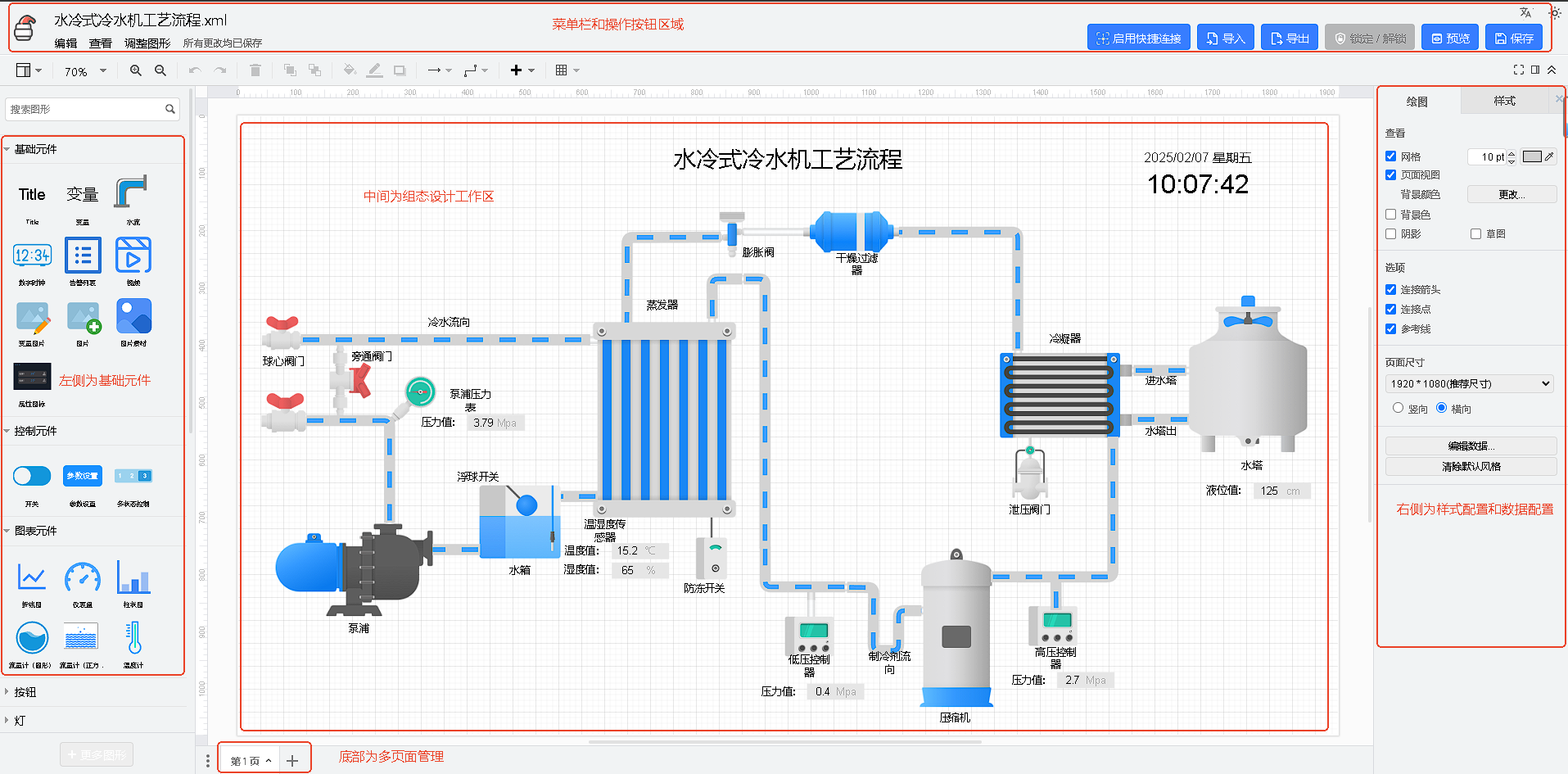Screen dimensions: 1568x774
Task: Open the 70% zoom level dropdown
Action: [85, 71]
